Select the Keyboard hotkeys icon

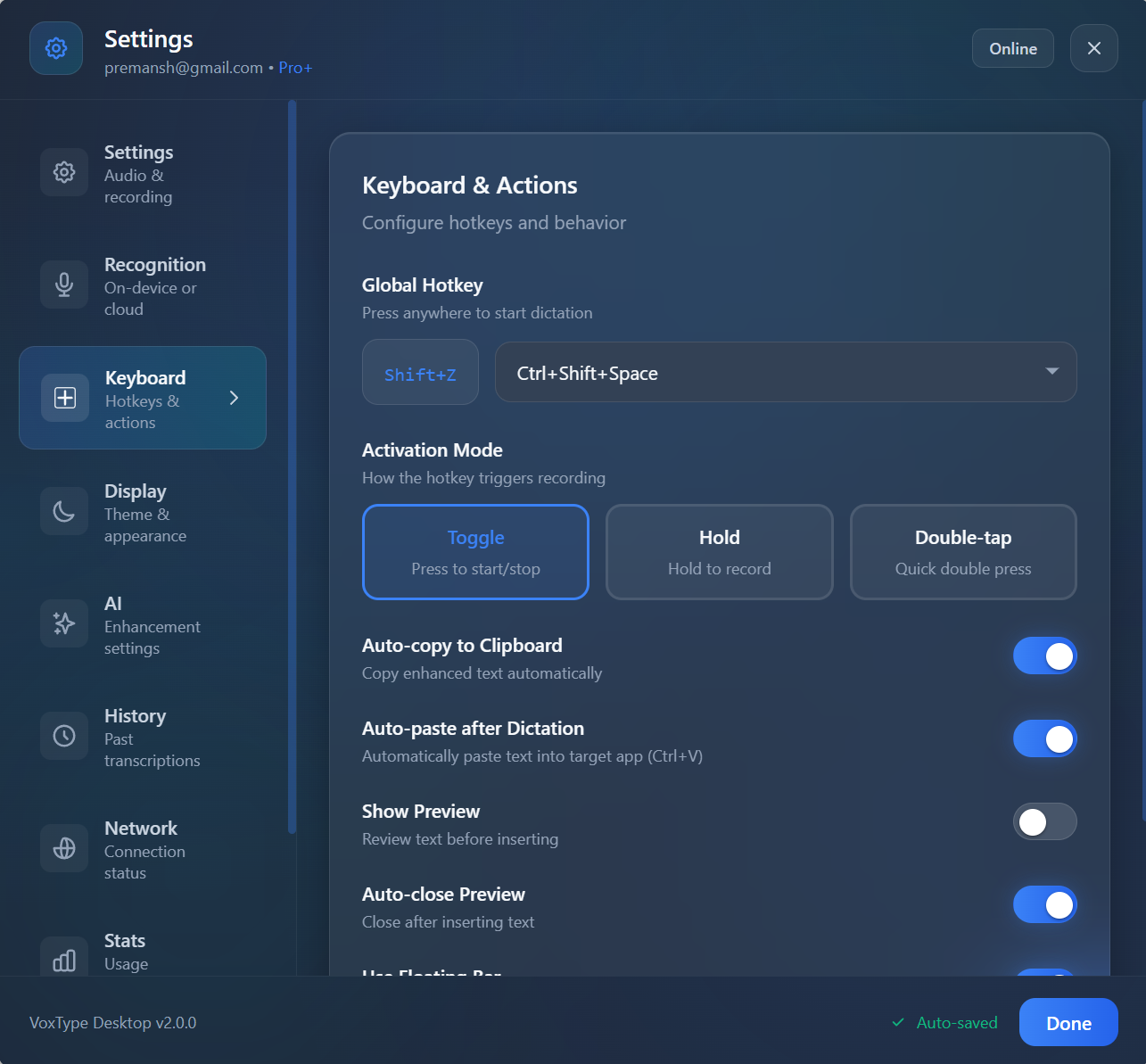[x=64, y=398]
